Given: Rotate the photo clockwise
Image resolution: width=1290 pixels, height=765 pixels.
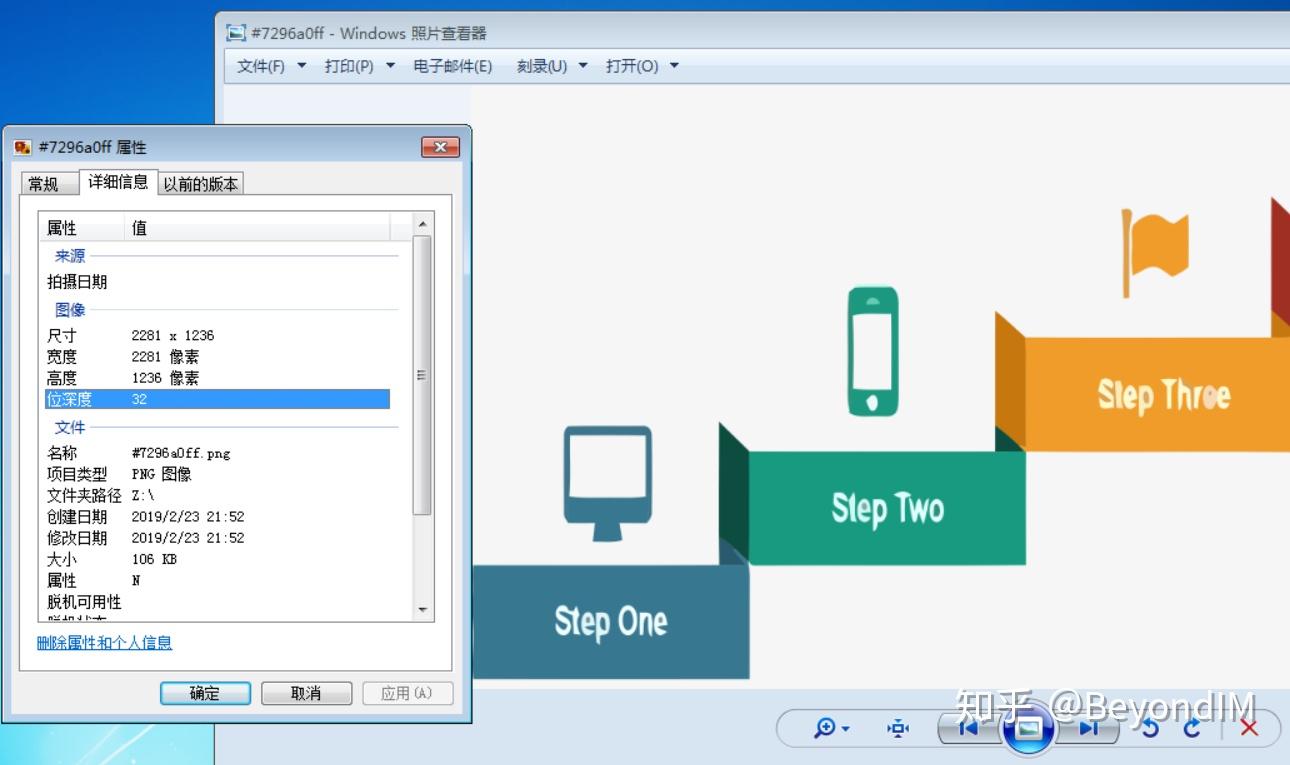Looking at the screenshot, I should pos(1192,728).
